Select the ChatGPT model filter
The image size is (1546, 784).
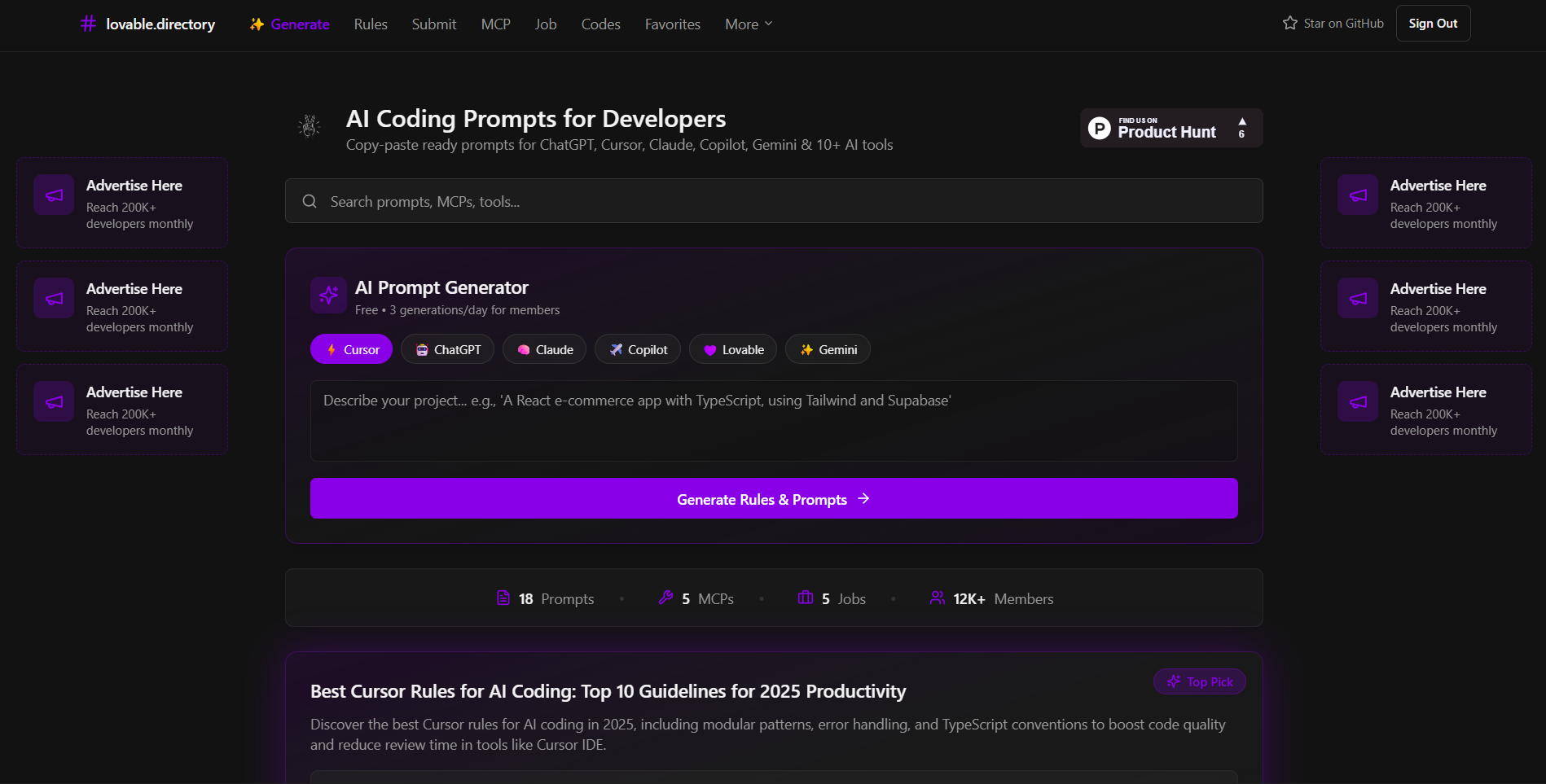pos(446,348)
